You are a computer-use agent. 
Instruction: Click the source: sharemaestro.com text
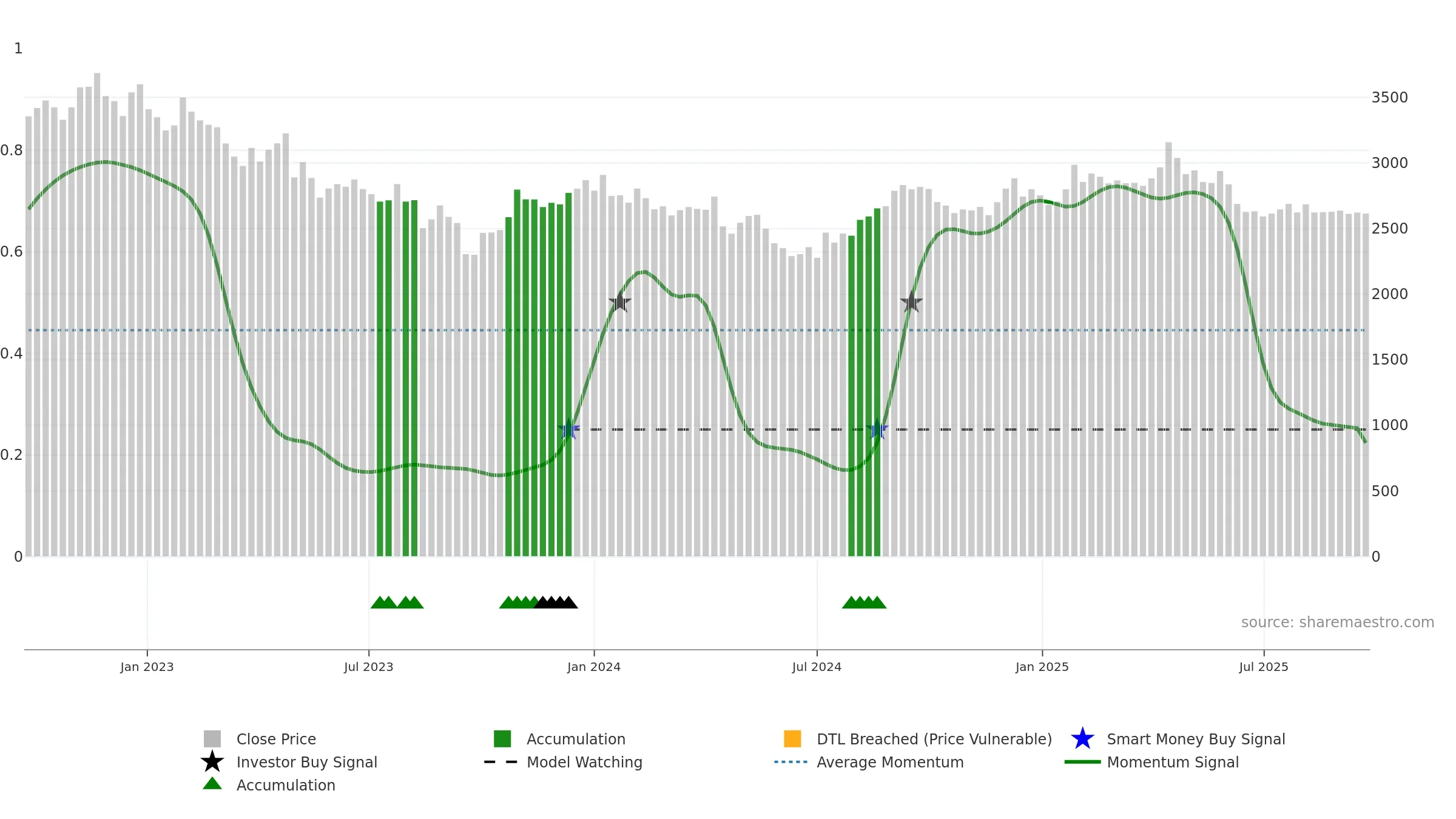pos(1338,622)
